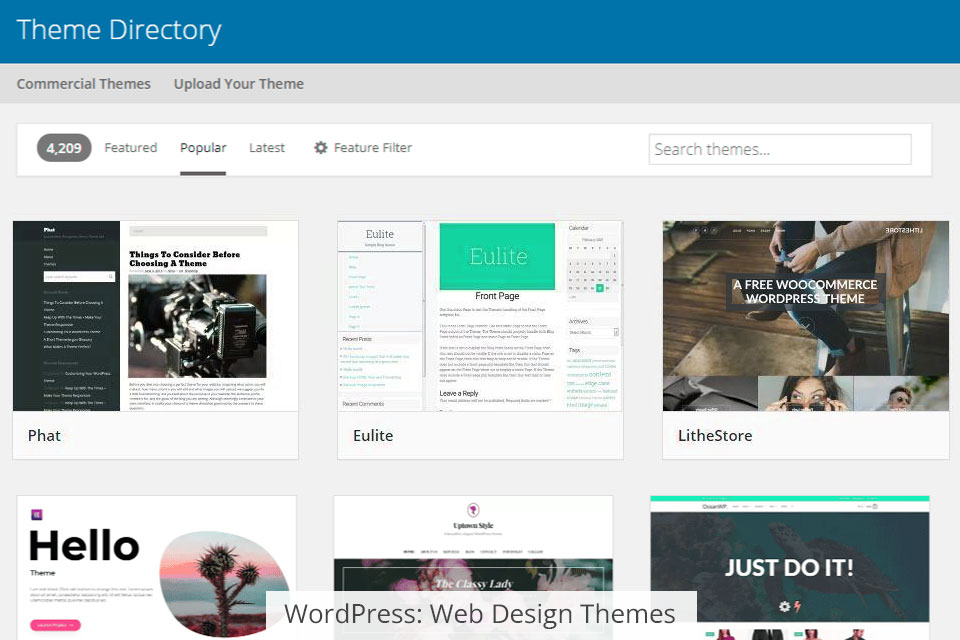Select the Popular tab
The height and width of the screenshot is (640, 960).
click(203, 148)
